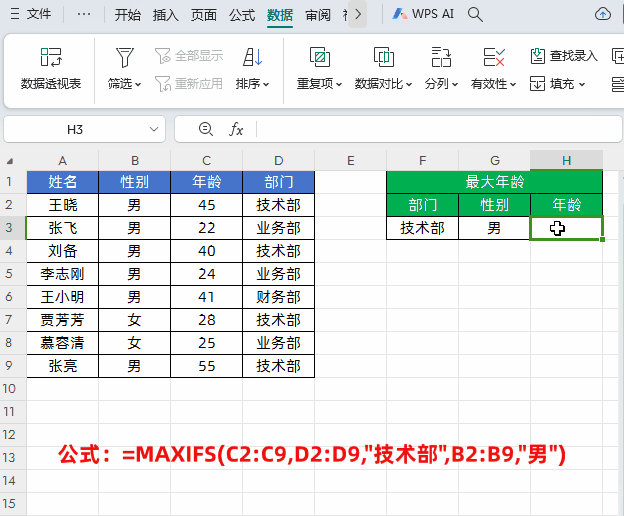Switch to the 页面 ribbon tab
The width and height of the screenshot is (624, 516).
203,15
